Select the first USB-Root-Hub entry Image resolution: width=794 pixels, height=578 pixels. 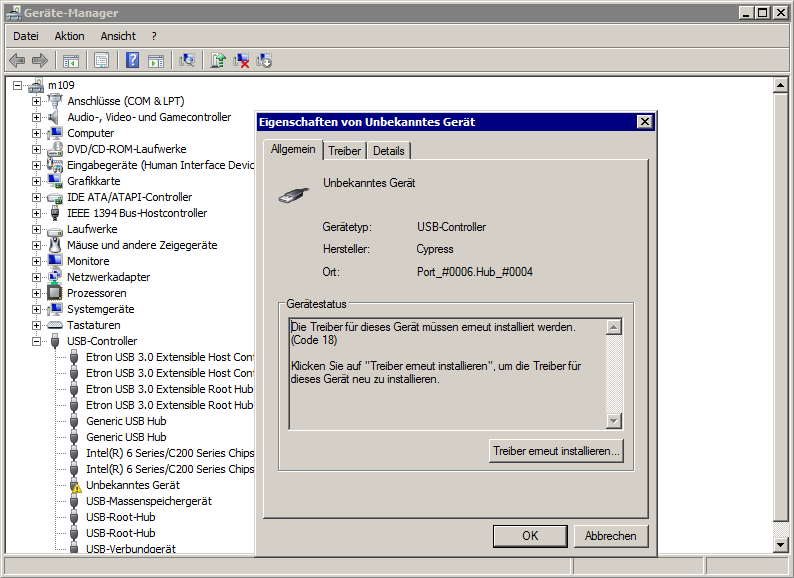121,517
